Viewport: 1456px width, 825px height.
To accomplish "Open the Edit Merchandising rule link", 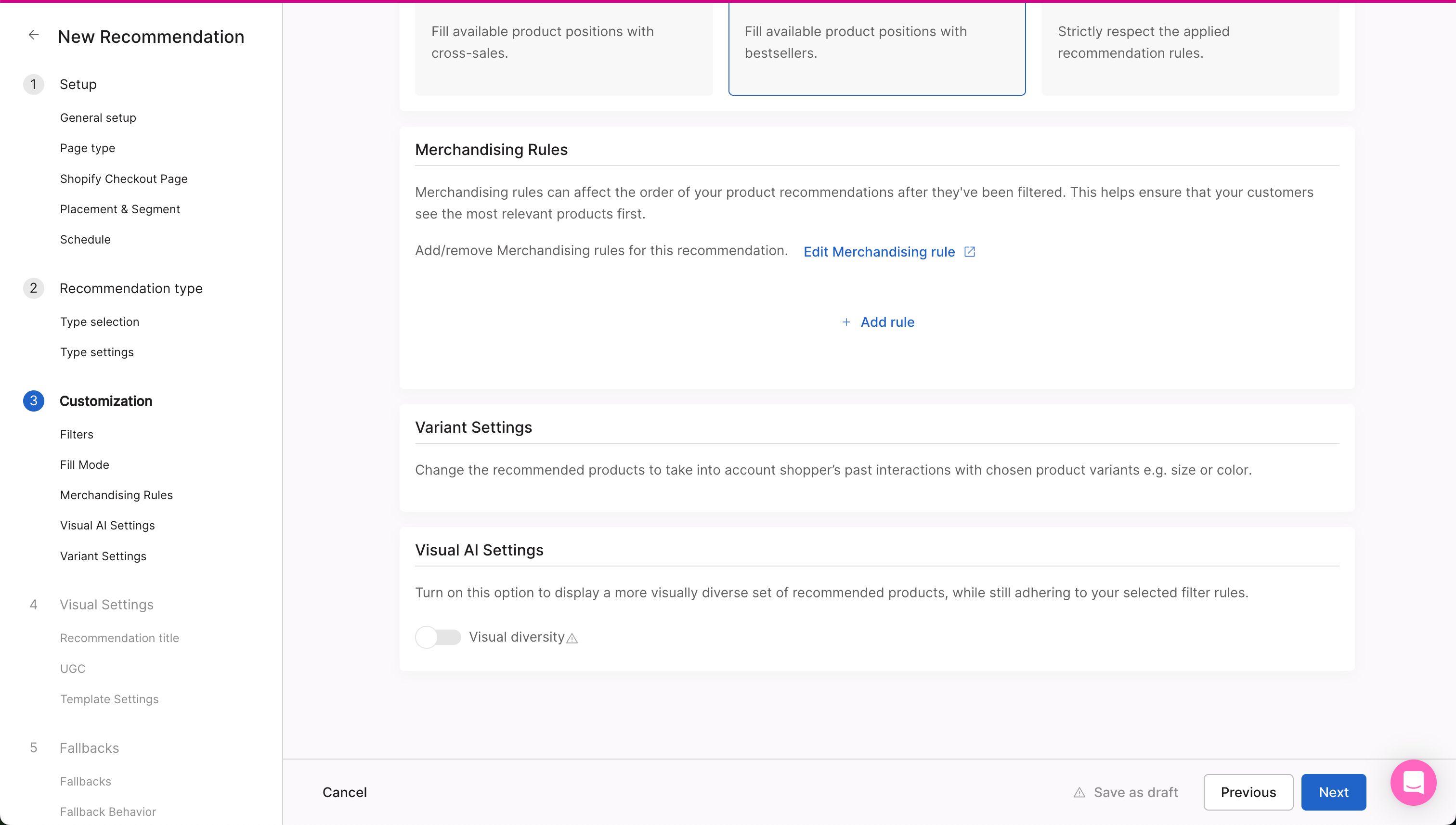I will (879, 252).
